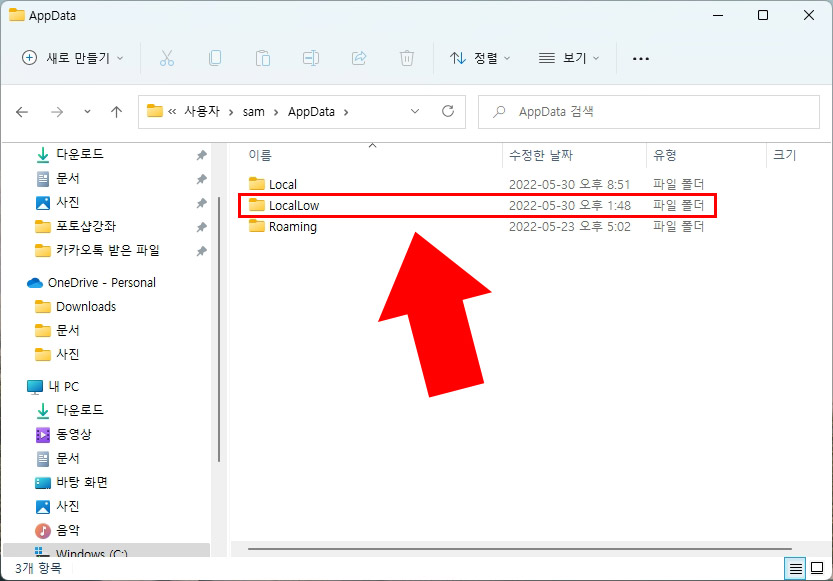The height and width of the screenshot is (581, 833).
Task: Click sam in the address breadcrumb
Action: [253, 112]
